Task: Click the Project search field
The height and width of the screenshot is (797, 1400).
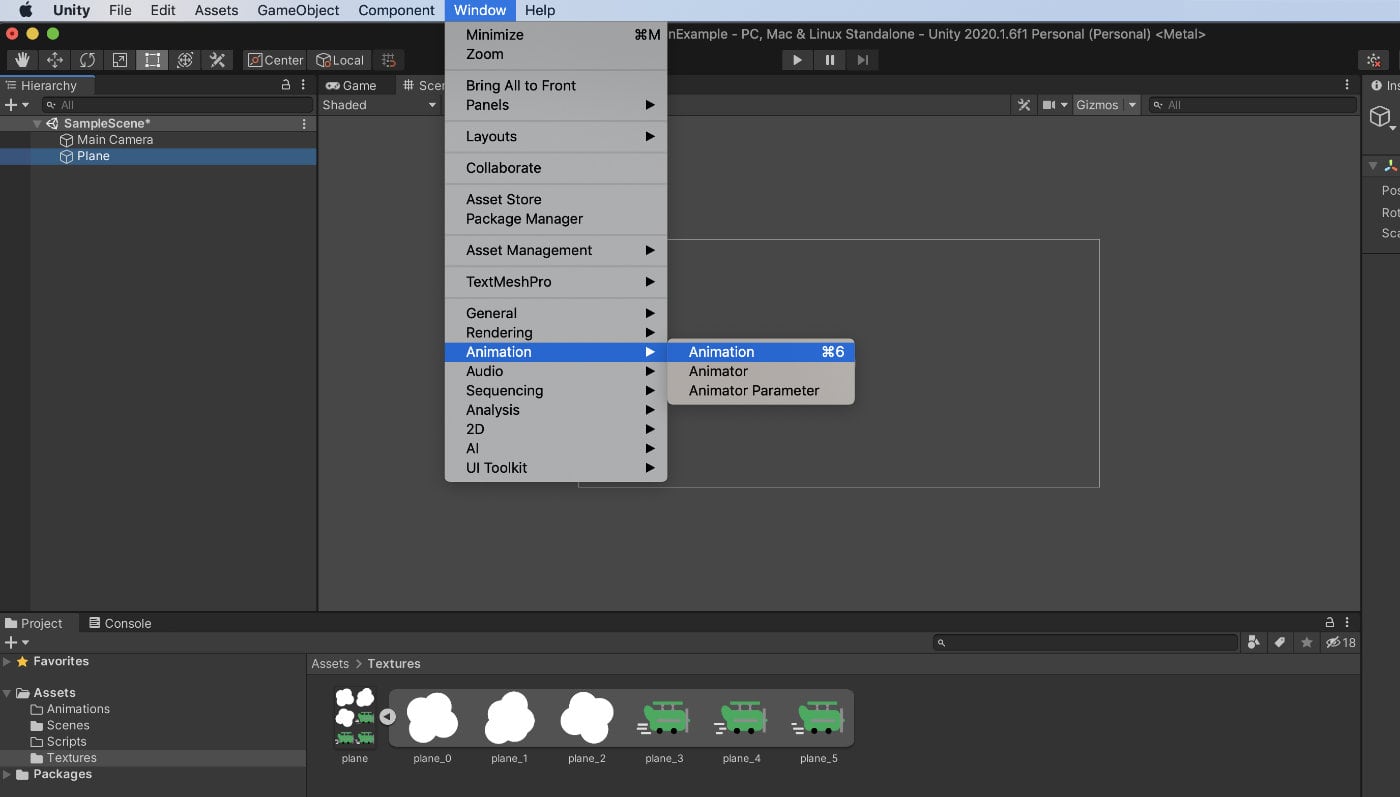Action: pos(1085,643)
